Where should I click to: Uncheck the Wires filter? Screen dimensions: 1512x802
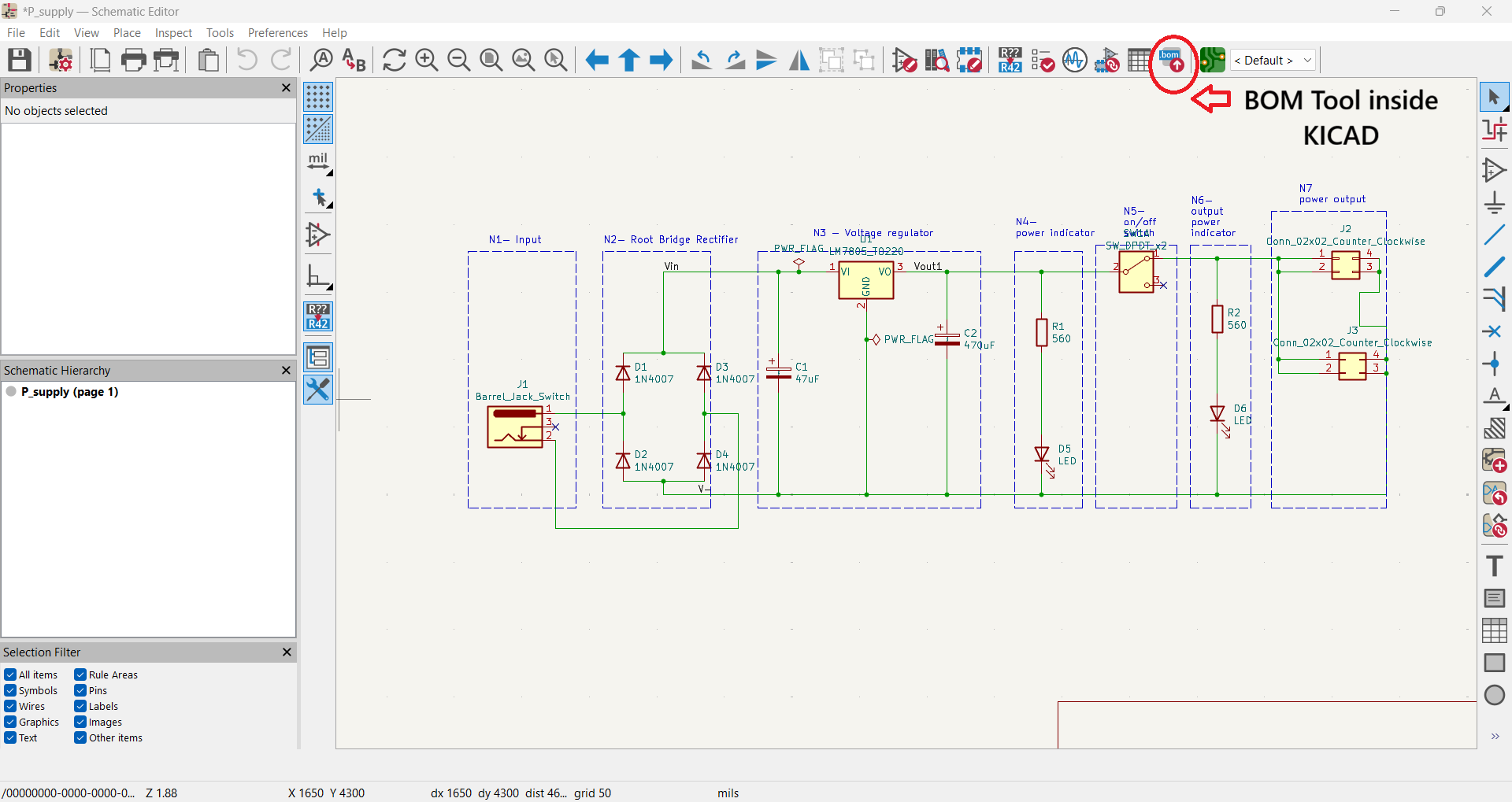pos(10,706)
